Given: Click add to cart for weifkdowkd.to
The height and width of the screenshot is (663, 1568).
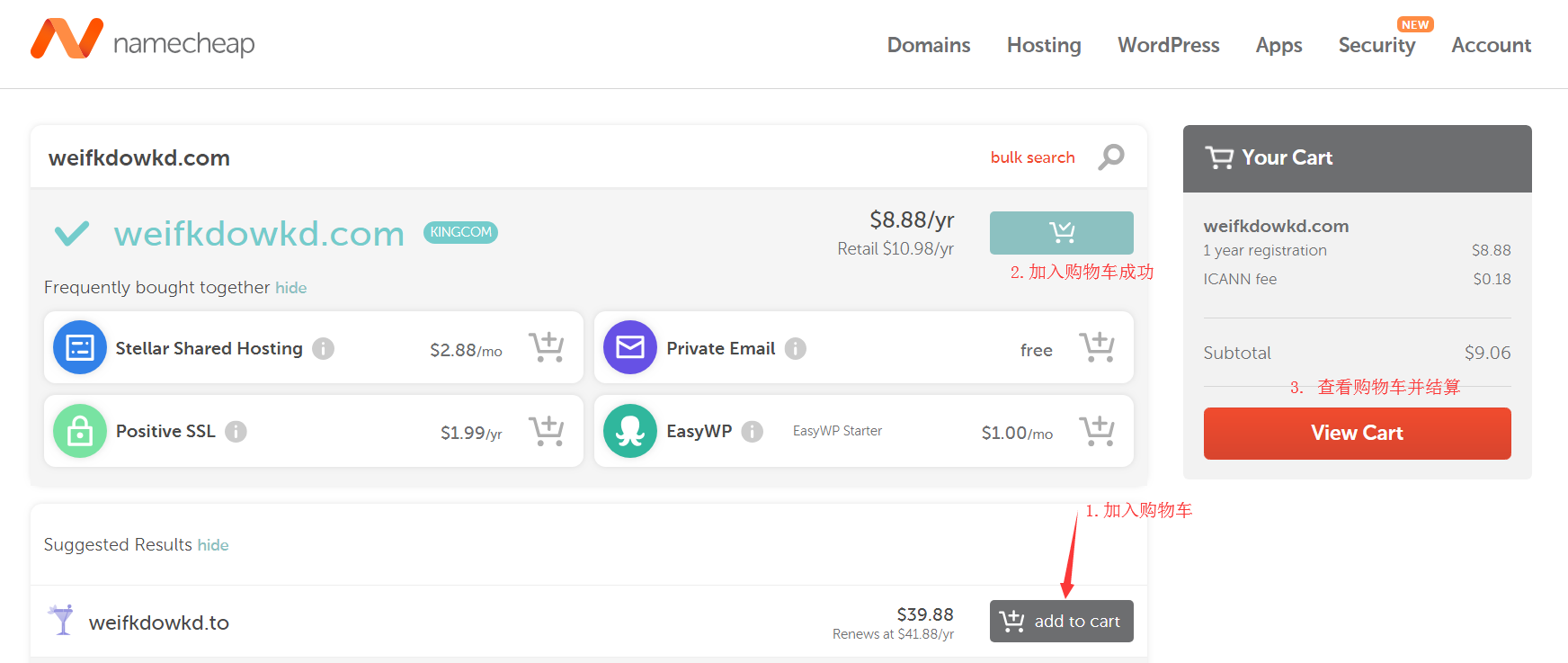Looking at the screenshot, I should click(x=1061, y=621).
